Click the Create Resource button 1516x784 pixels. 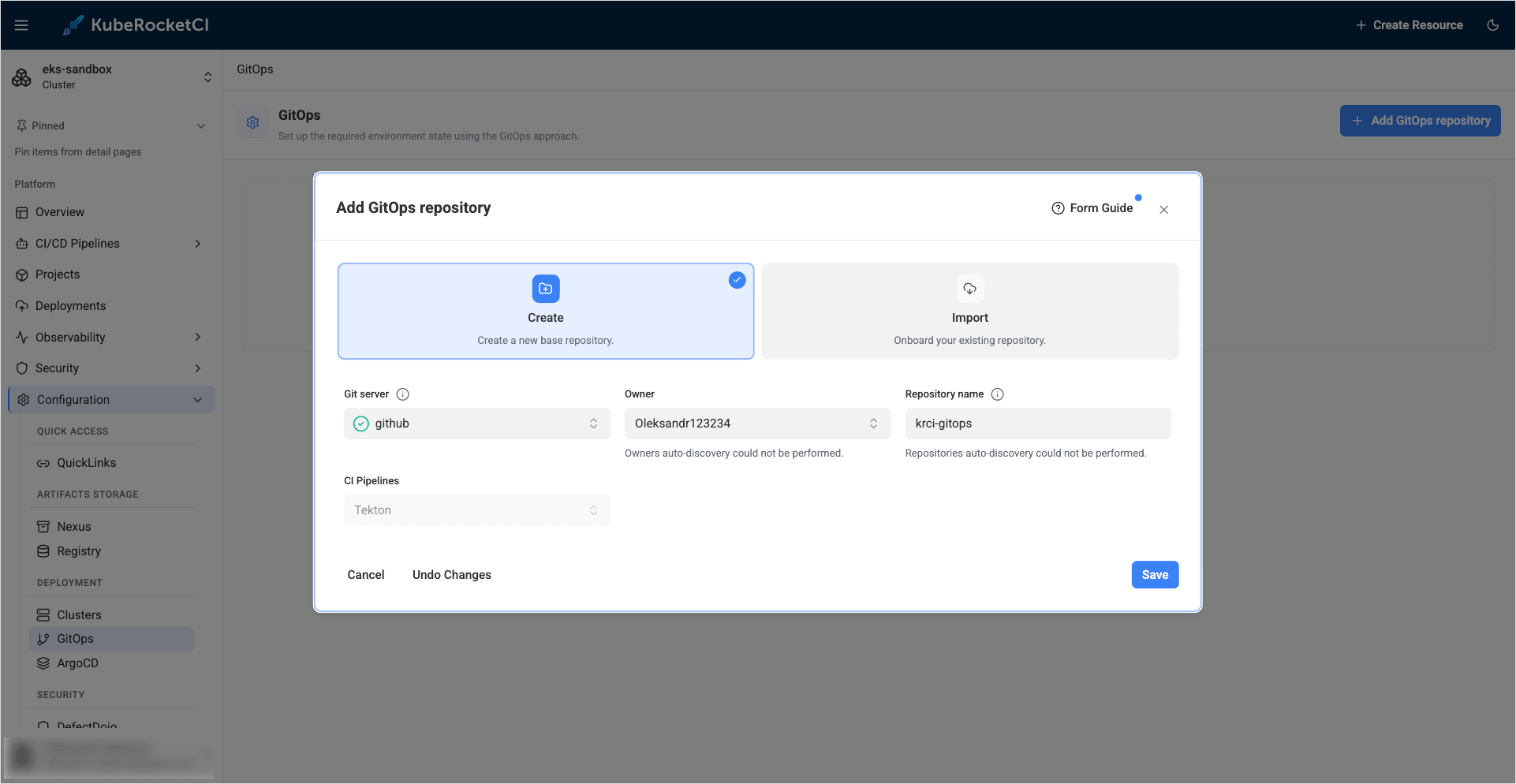(x=1409, y=25)
